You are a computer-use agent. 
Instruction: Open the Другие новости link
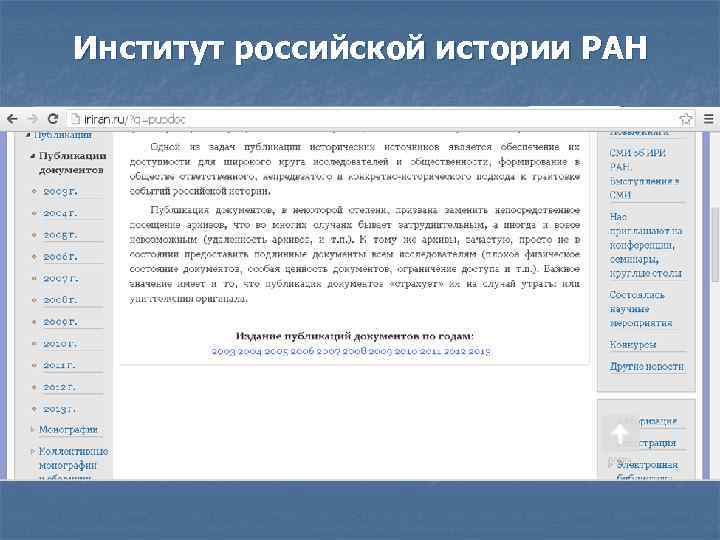click(x=647, y=366)
